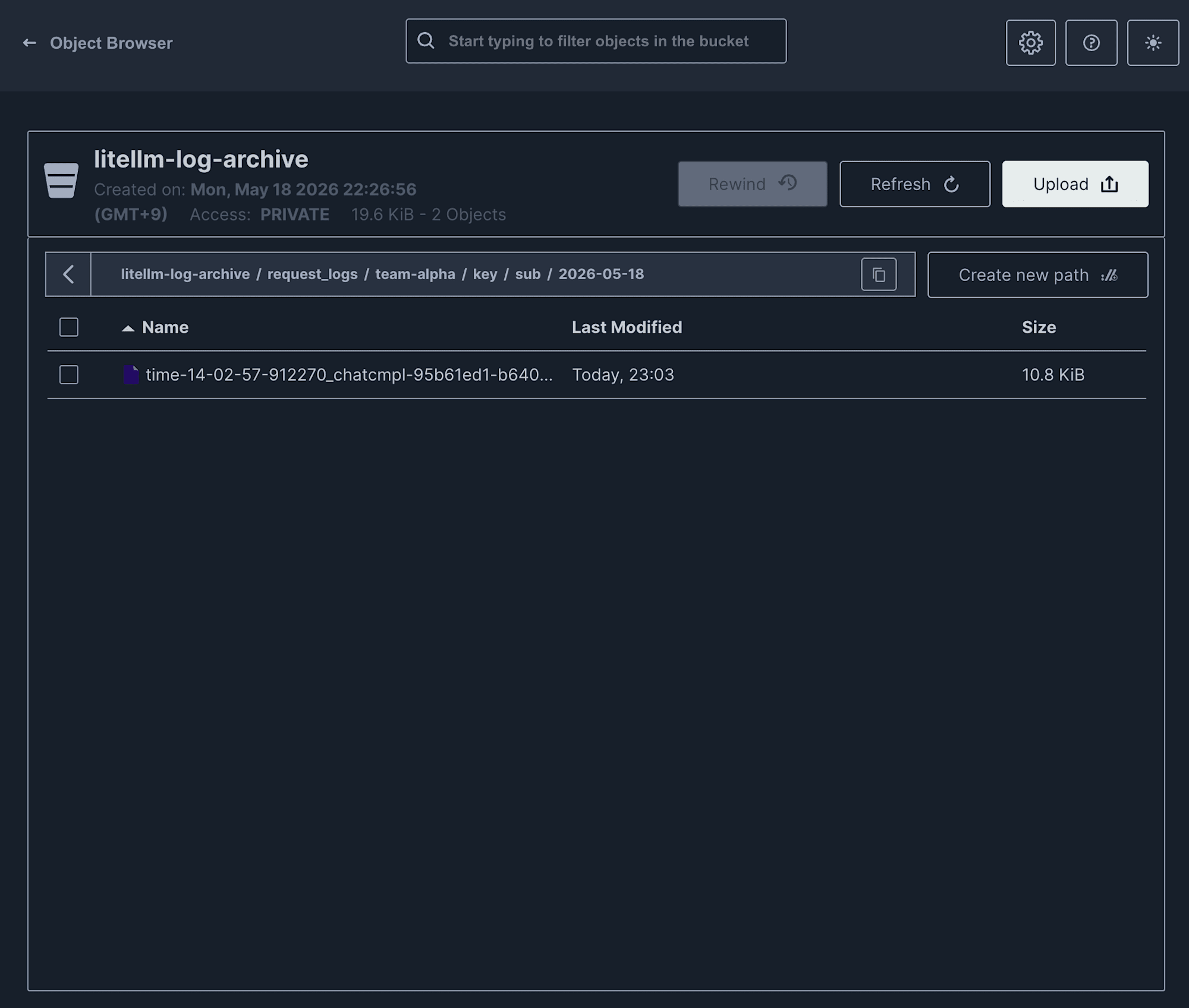Jump to team-alpha breadcrumb segment
The width and height of the screenshot is (1189, 1008).
415,274
